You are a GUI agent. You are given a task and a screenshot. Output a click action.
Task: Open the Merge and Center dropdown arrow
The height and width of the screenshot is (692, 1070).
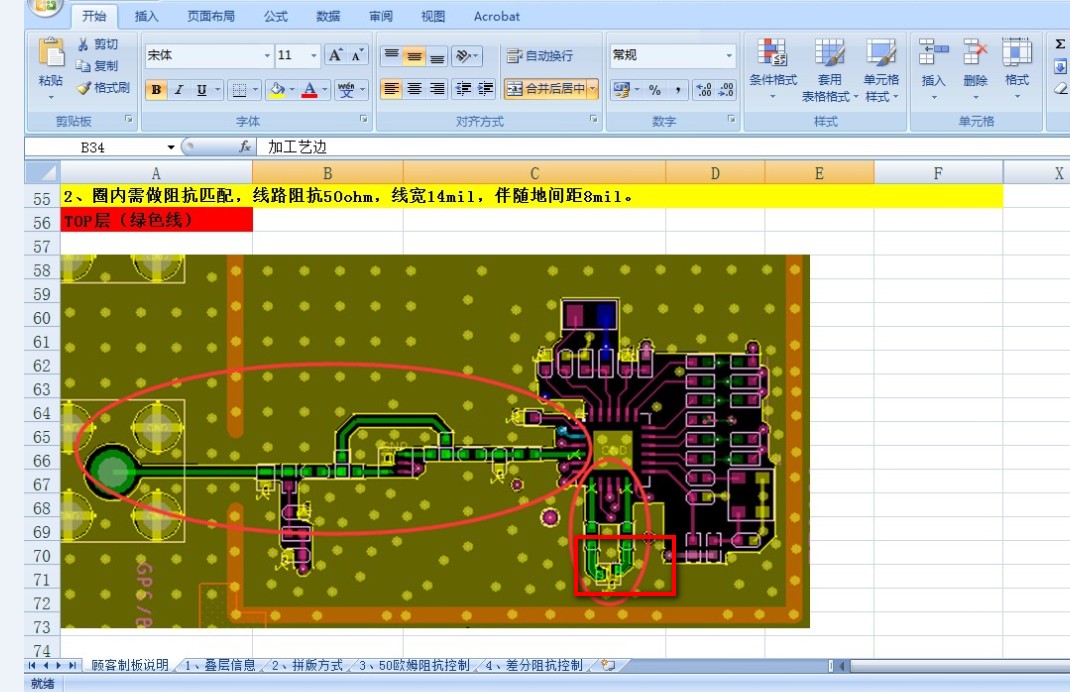(x=593, y=89)
